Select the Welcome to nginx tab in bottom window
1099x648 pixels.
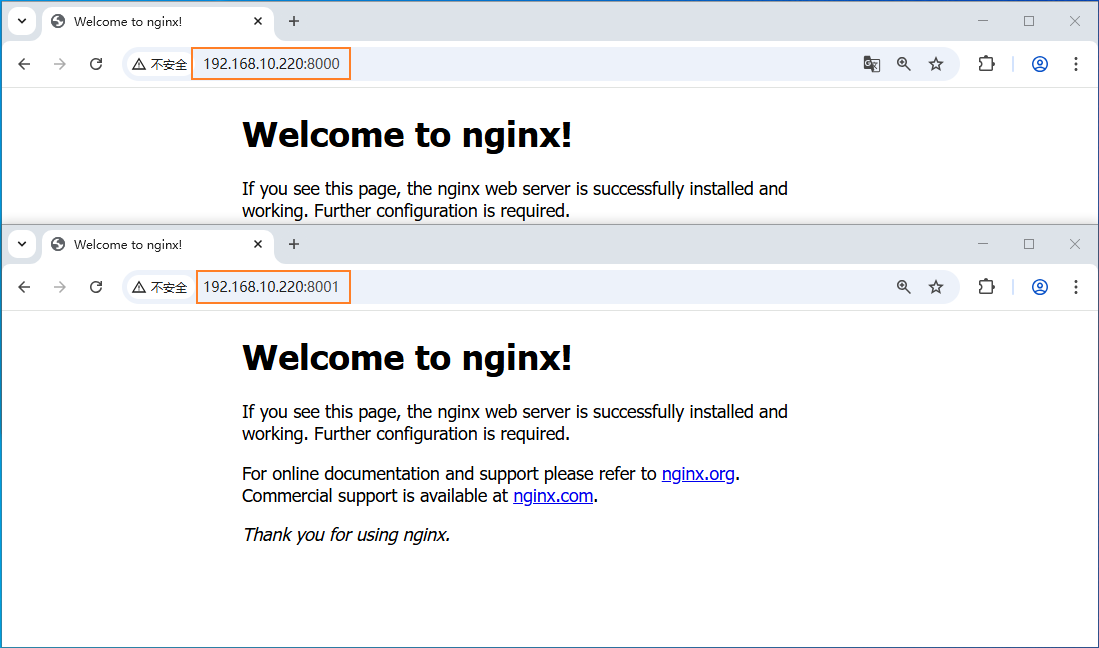[158, 244]
